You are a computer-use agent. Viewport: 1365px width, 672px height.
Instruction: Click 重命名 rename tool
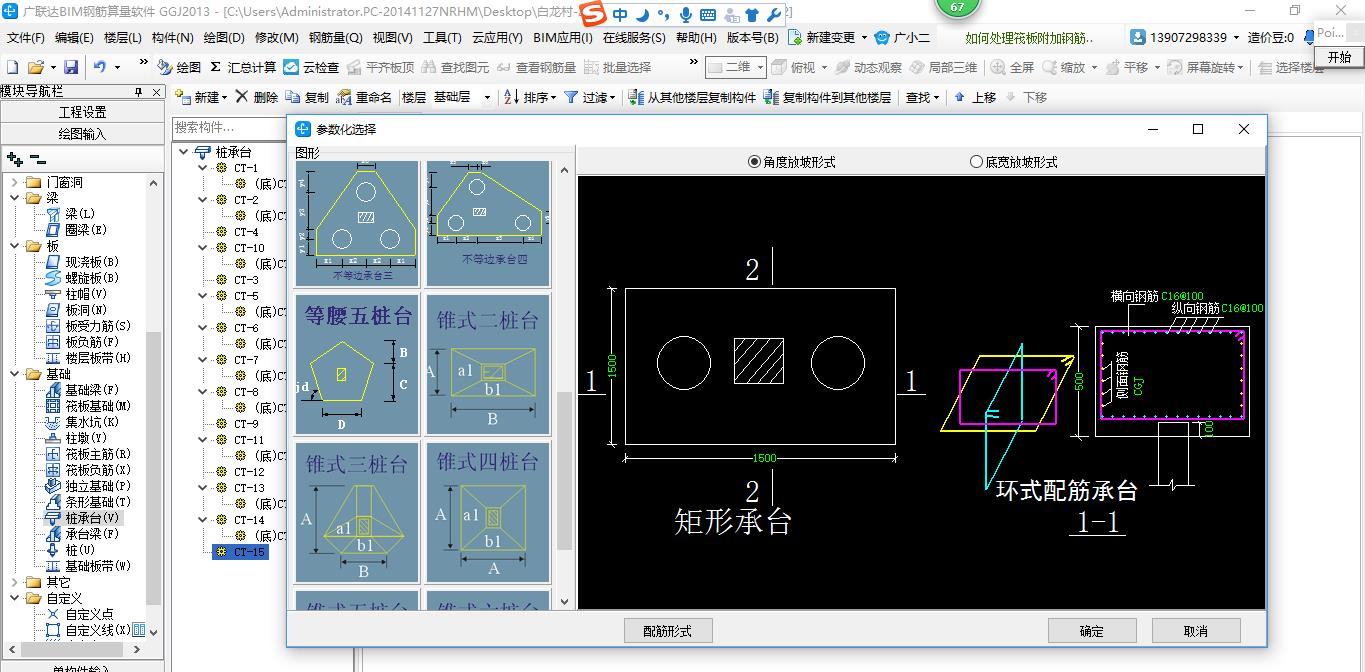coord(364,97)
